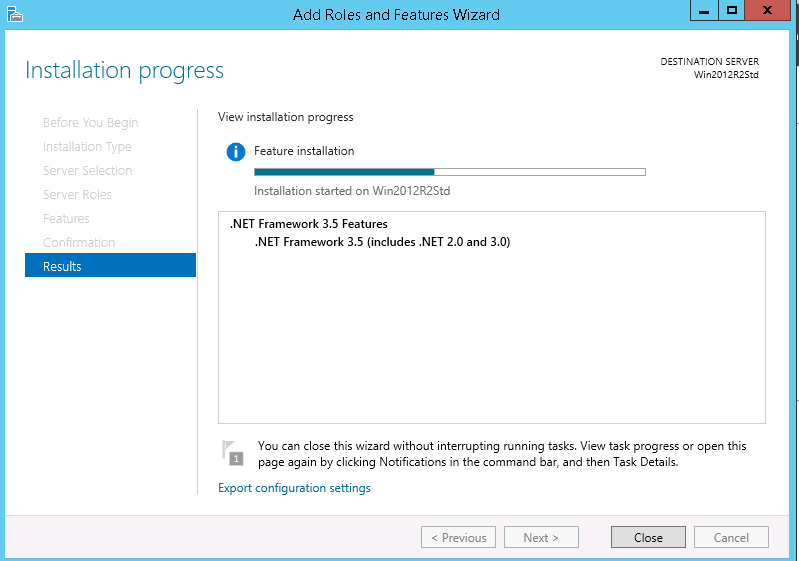Select the Server Roles step in the sidebar
The height and width of the screenshot is (561, 799).
[x=77, y=195]
